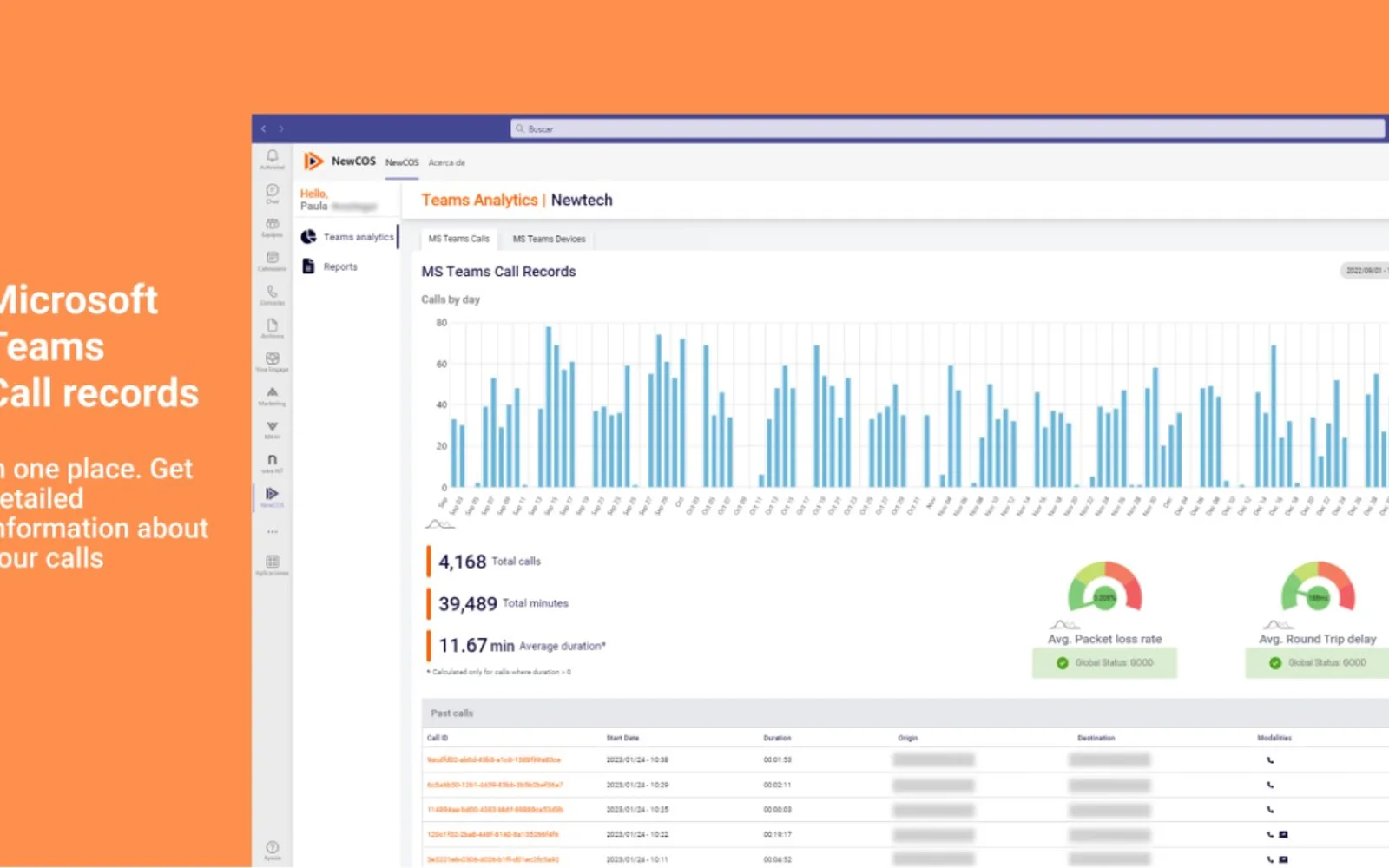Open the Viva Engage sidebar icon
Viewport: 1389px width, 868px height.
pos(273,358)
